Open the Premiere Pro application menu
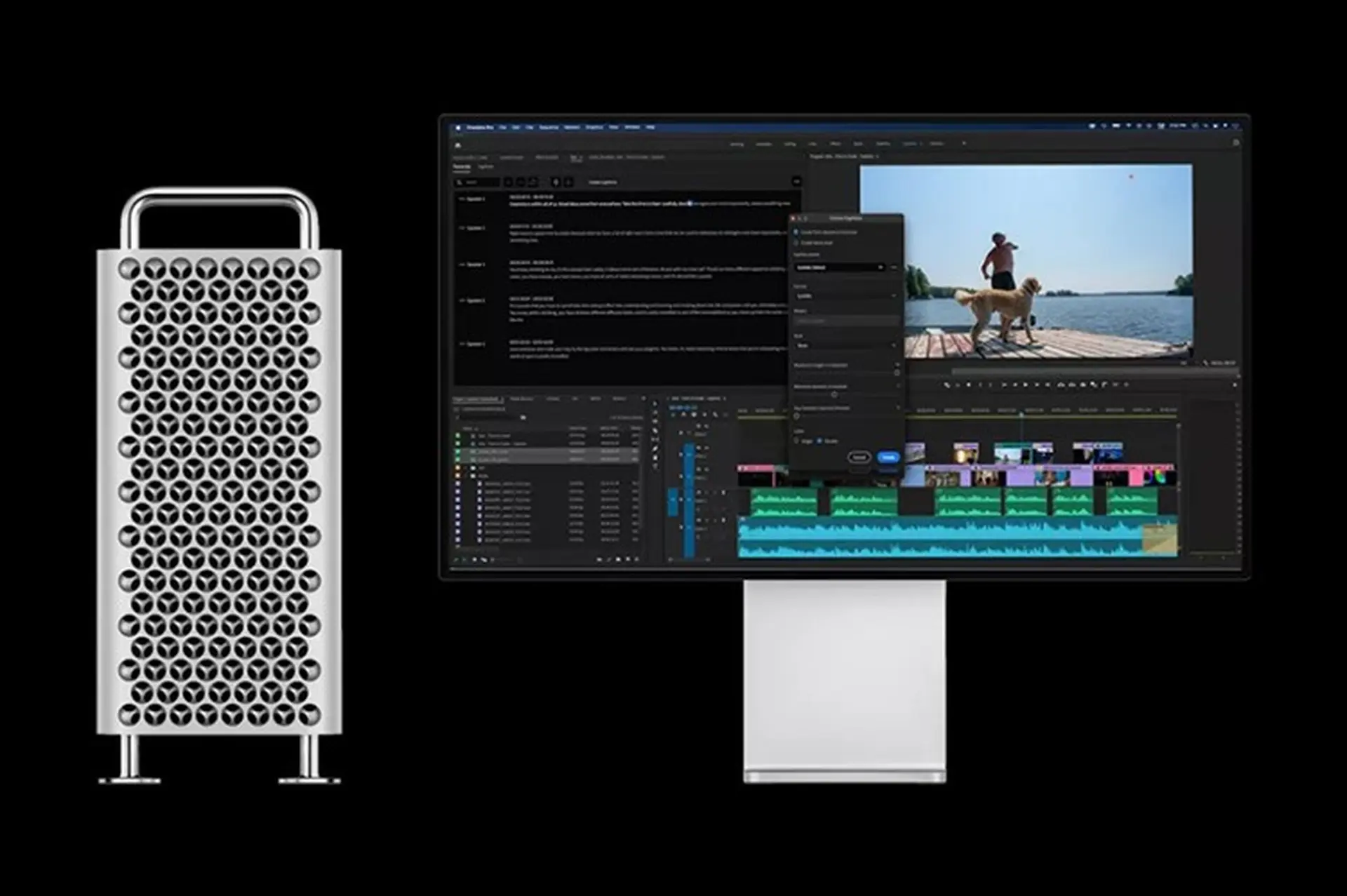The image size is (1347, 896). (x=480, y=127)
